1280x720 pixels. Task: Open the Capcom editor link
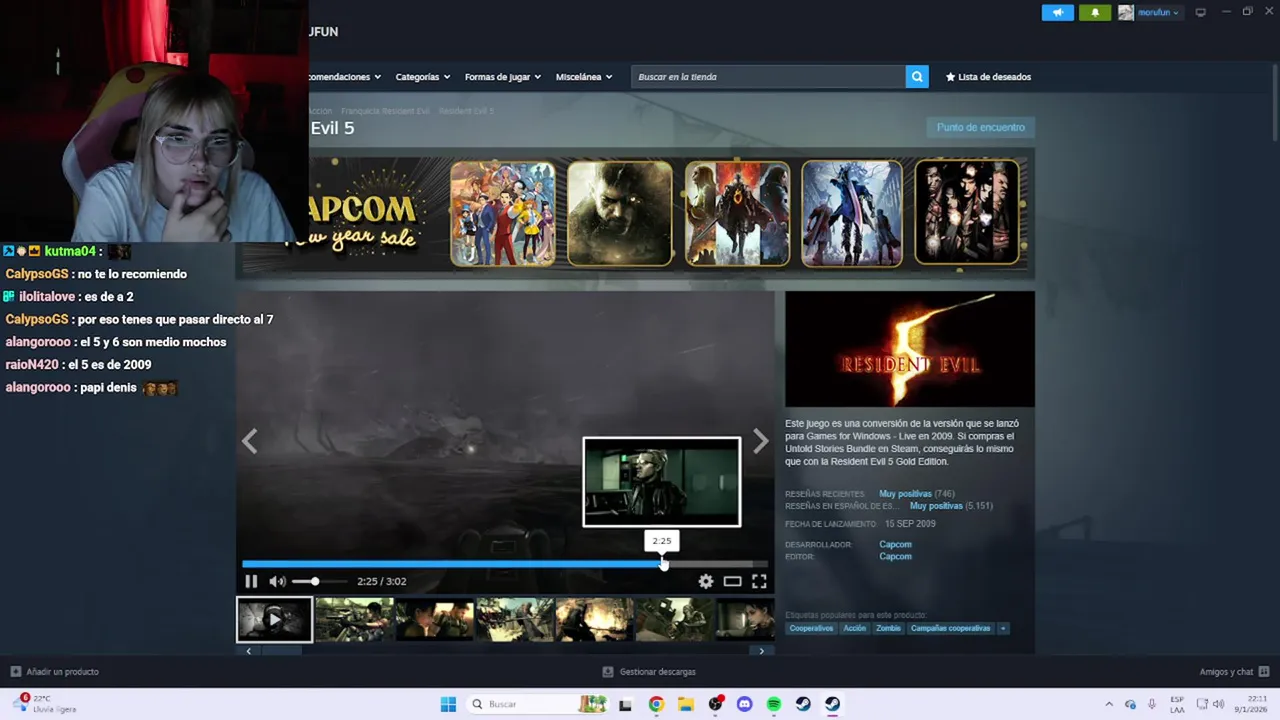pyautogui.click(x=895, y=557)
